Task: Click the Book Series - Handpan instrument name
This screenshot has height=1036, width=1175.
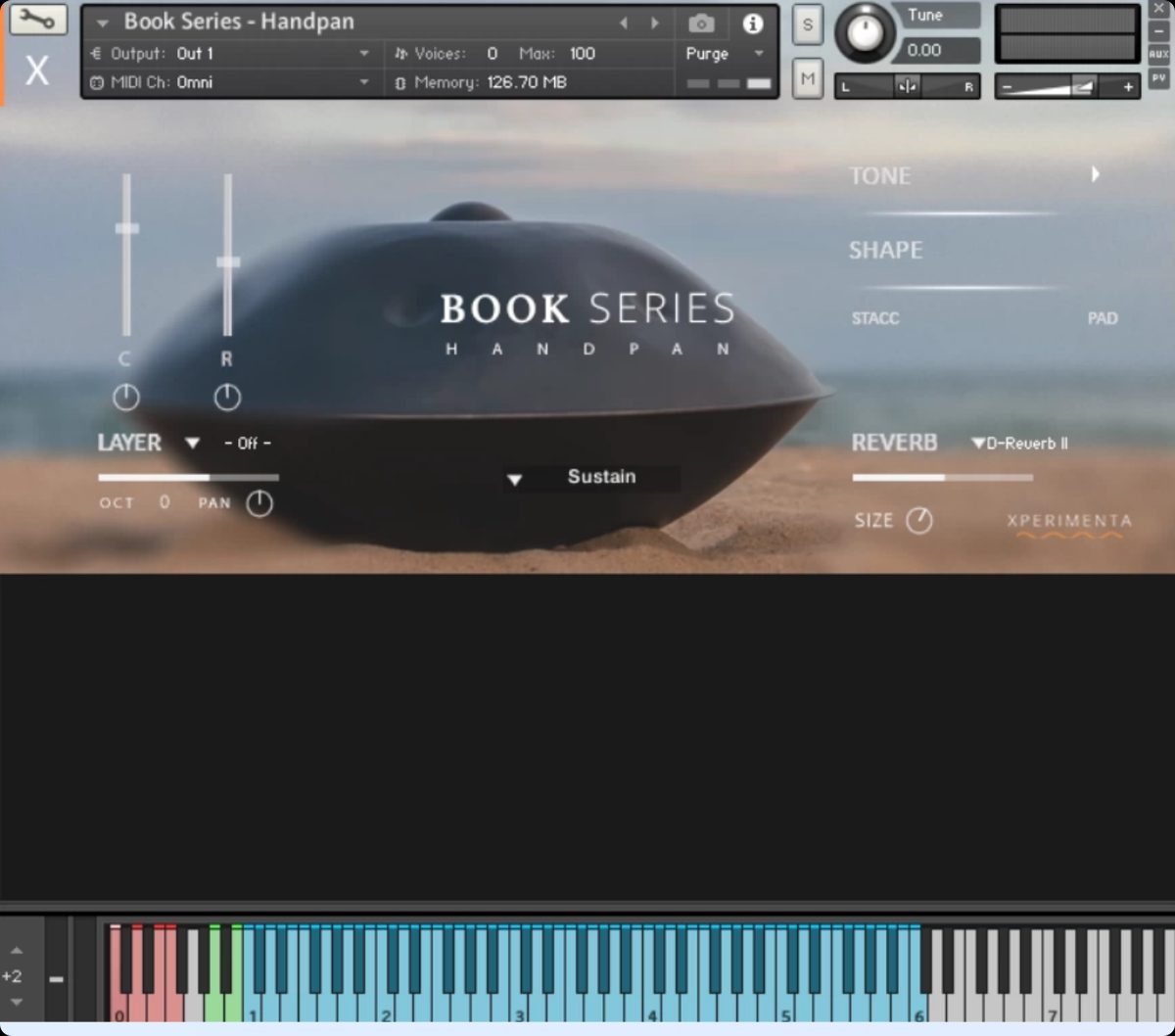Action: pos(239,22)
